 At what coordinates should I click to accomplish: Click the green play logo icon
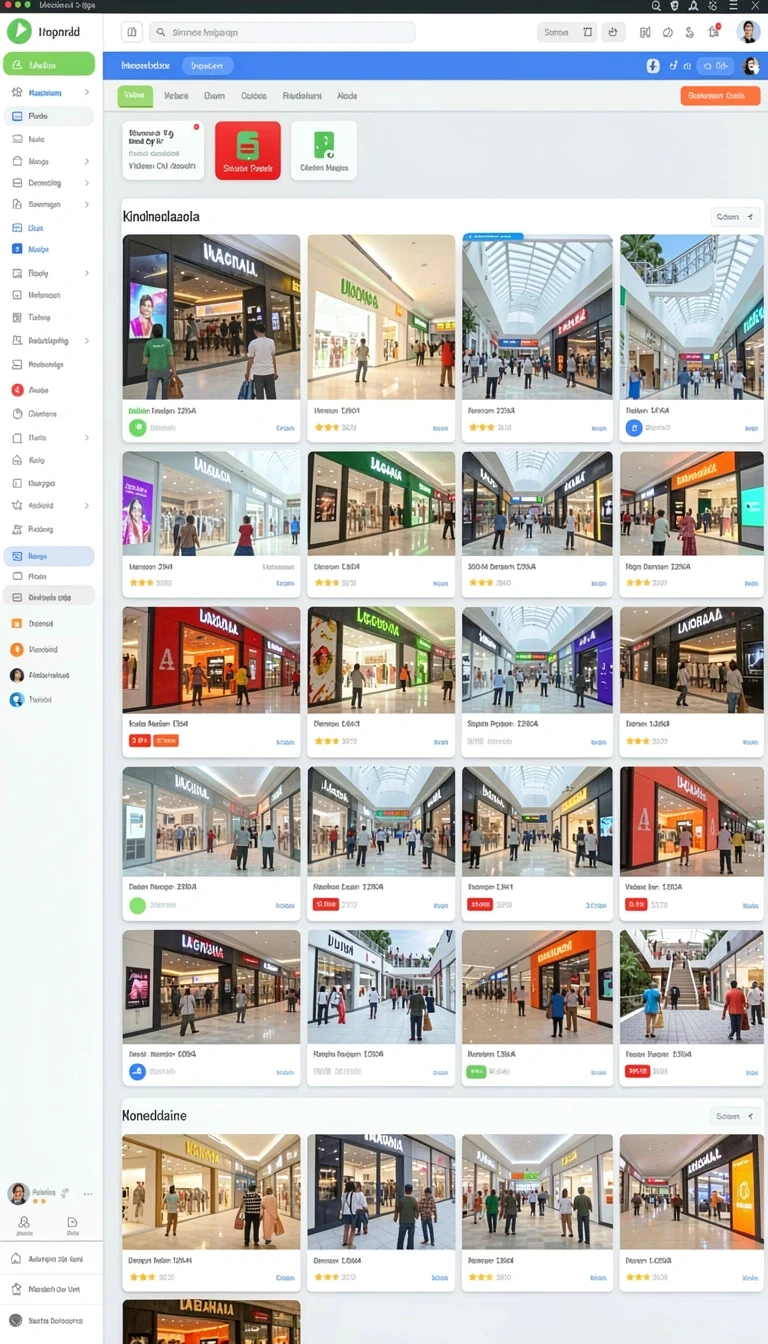19,31
